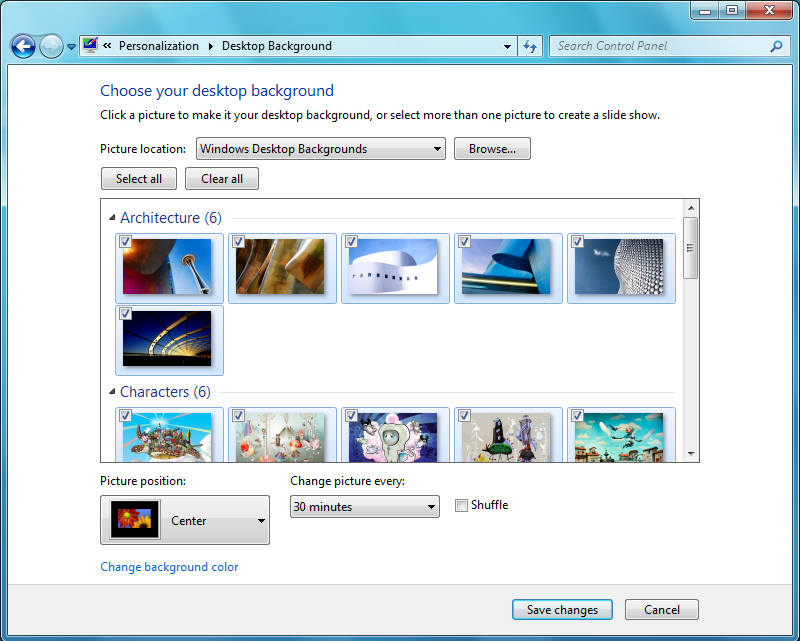Click the wallpaper list vertical scrollbar thumb
800x641 pixels.
click(x=690, y=247)
